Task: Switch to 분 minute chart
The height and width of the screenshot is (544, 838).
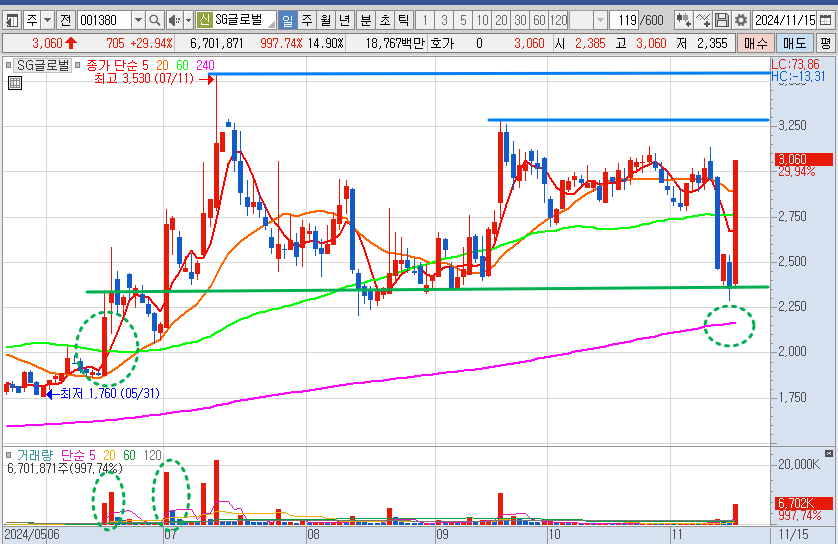Action: tap(366, 21)
